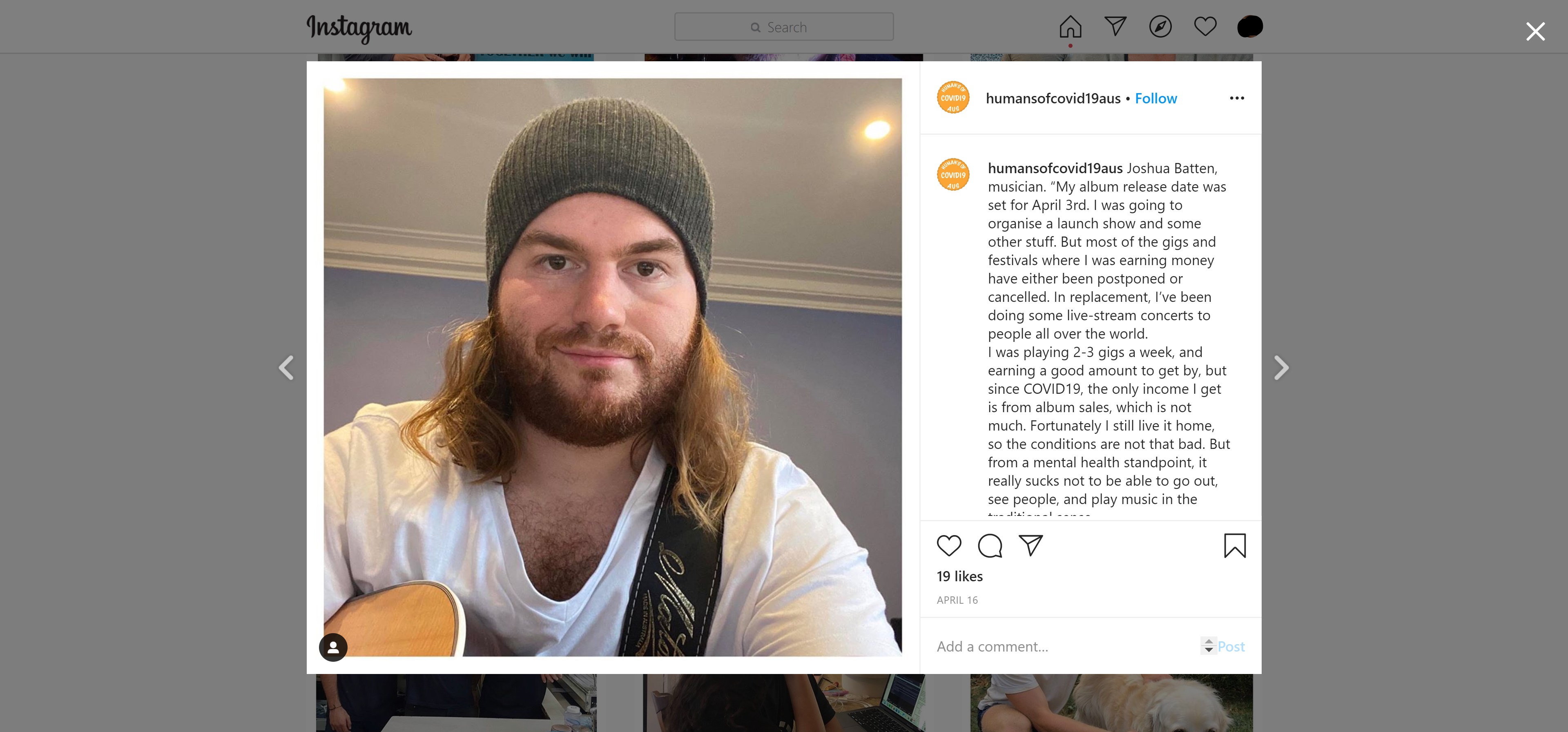Share the post via the paper plane icon
Image resolution: width=1568 pixels, height=732 pixels.
(x=1030, y=546)
